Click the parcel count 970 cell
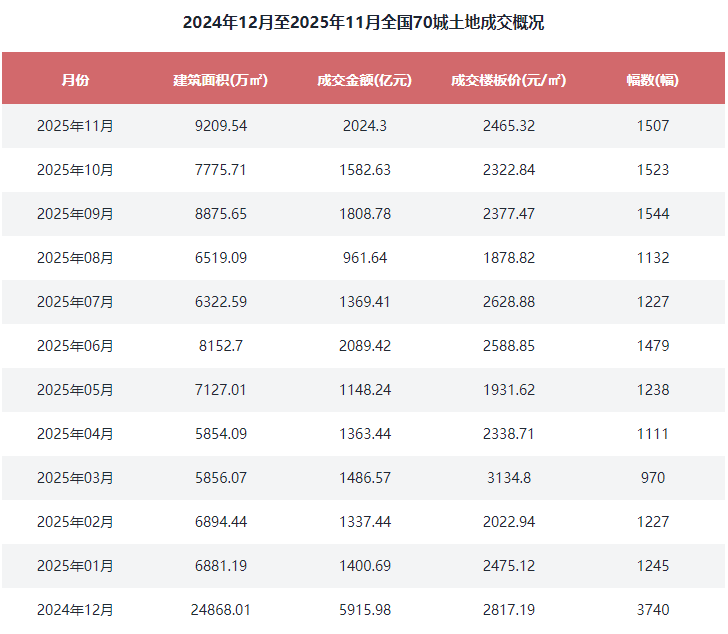The image size is (728, 634). click(x=652, y=478)
